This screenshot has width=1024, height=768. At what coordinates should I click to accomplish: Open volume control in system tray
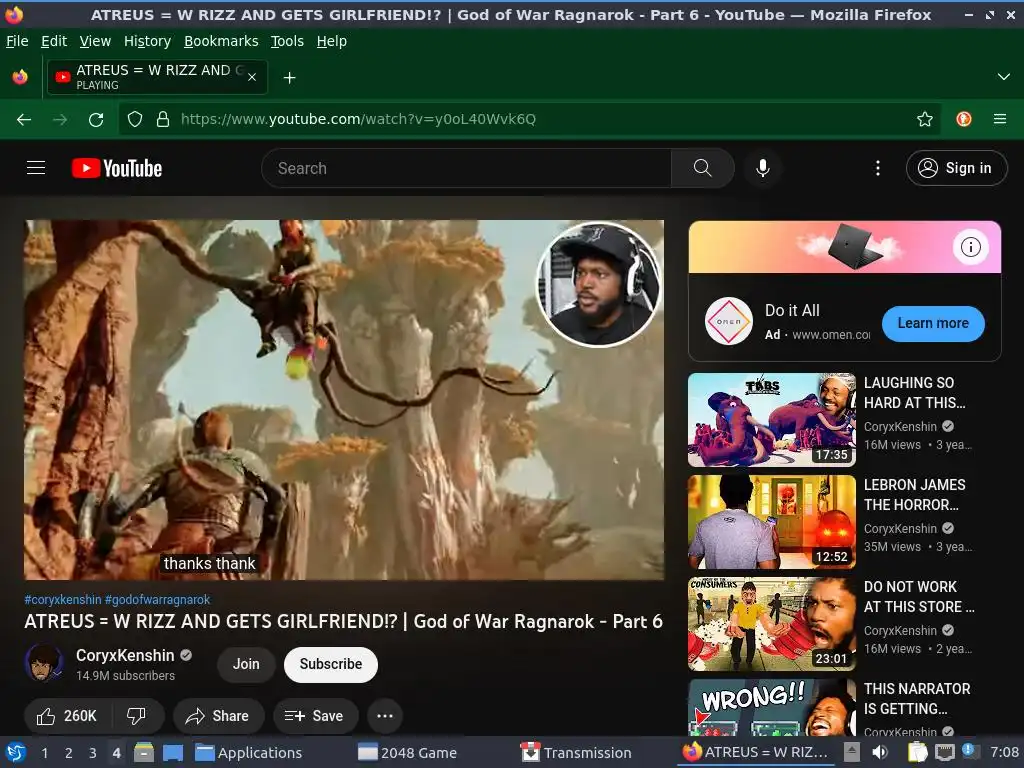(x=880, y=752)
